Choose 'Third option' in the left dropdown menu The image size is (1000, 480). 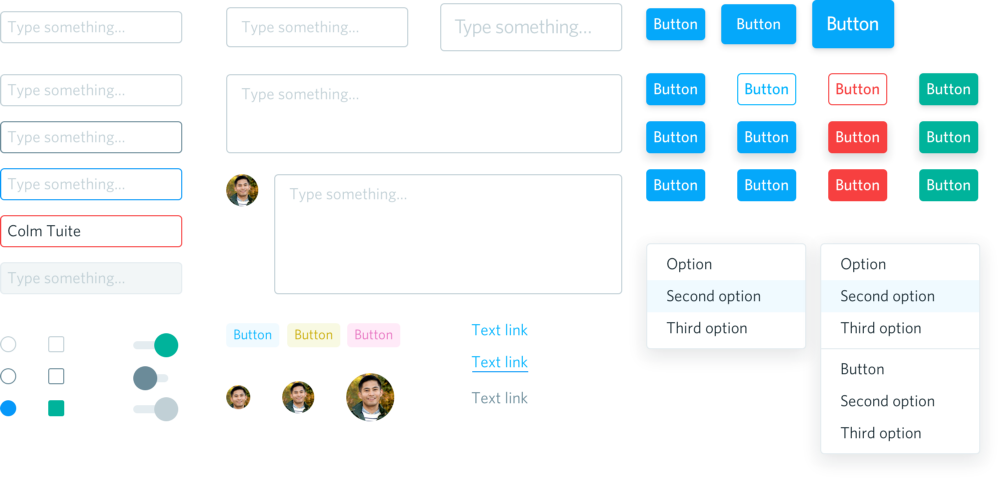(707, 328)
